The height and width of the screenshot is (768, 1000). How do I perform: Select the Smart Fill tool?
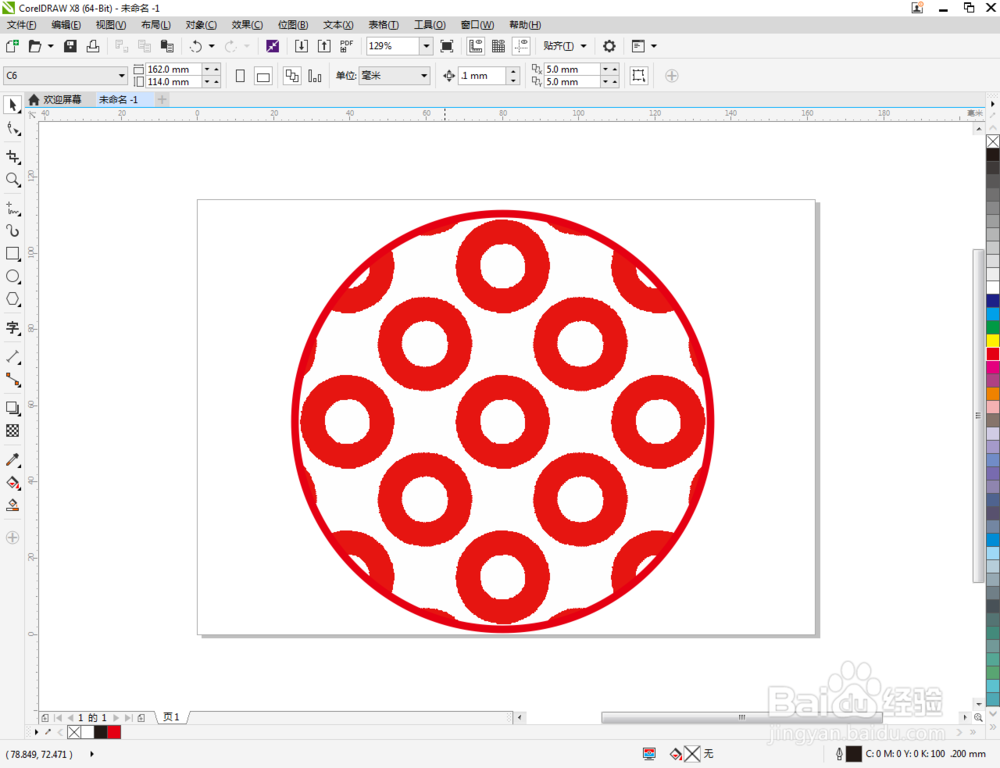coord(12,505)
